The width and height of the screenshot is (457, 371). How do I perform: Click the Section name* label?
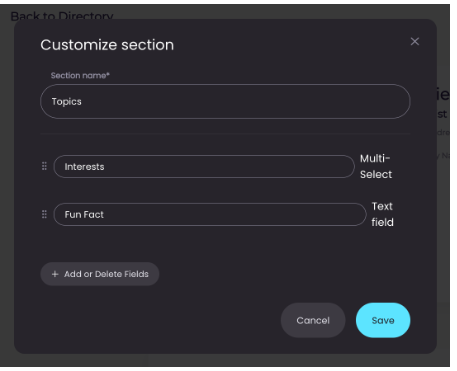(80, 75)
